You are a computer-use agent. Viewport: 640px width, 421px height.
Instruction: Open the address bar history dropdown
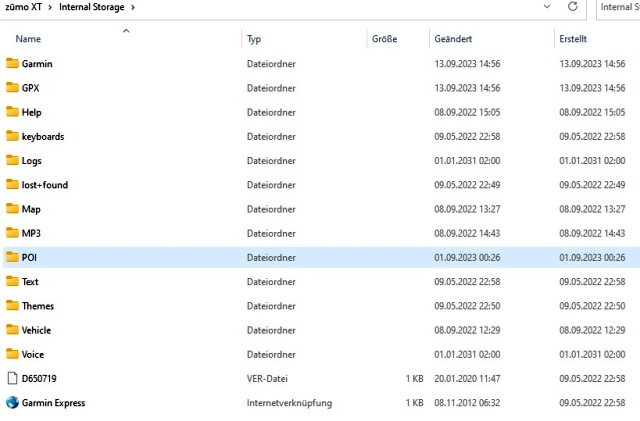(547, 7)
